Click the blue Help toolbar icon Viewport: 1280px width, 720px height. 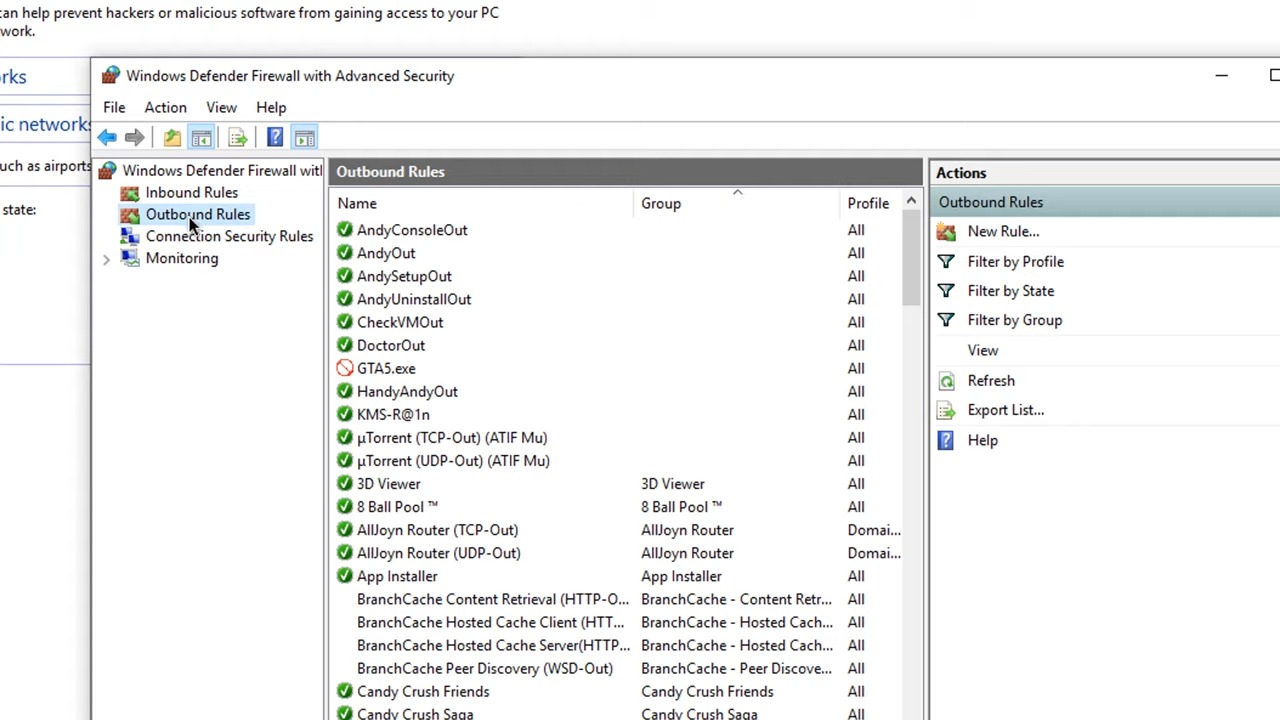click(275, 138)
